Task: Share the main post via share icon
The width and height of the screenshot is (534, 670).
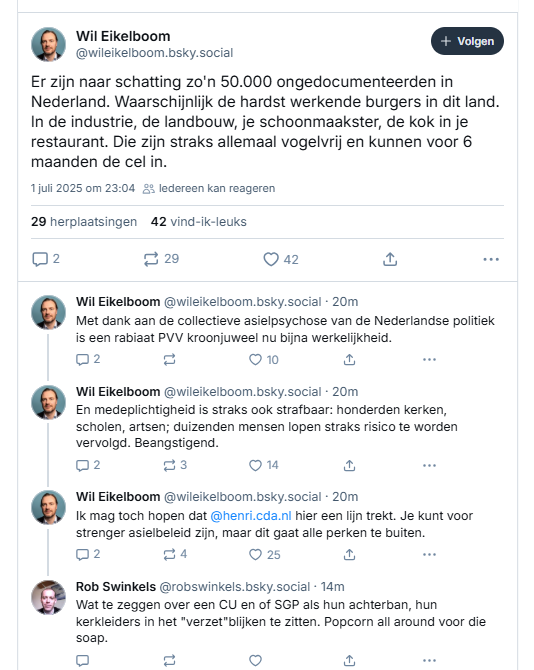Action: pyautogui.click(x=390, y=259)
